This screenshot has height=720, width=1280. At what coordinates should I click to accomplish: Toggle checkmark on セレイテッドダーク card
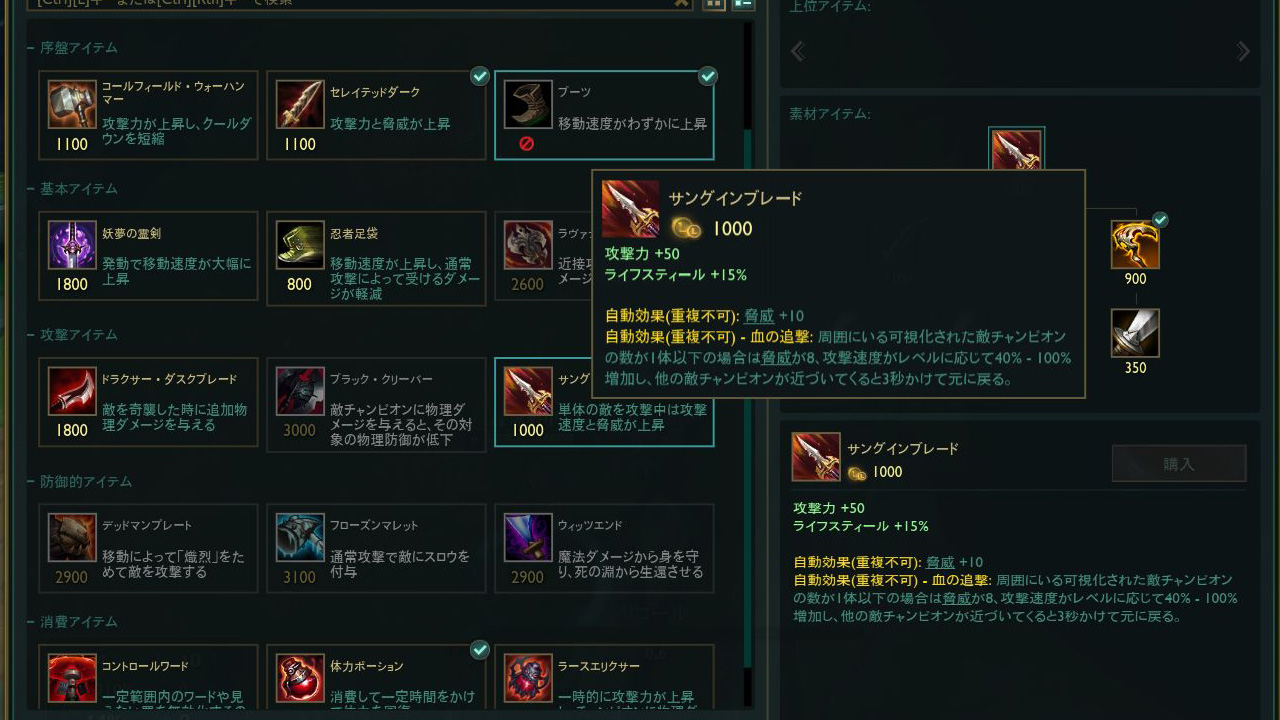(480, 76)
